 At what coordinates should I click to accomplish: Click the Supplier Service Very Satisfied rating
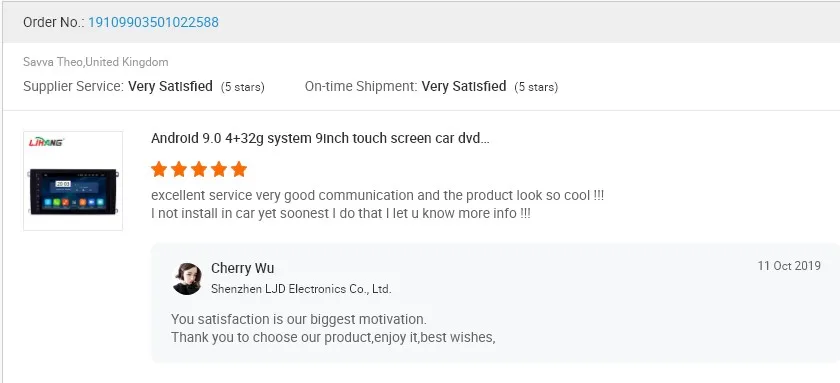(x=144, y=86)
